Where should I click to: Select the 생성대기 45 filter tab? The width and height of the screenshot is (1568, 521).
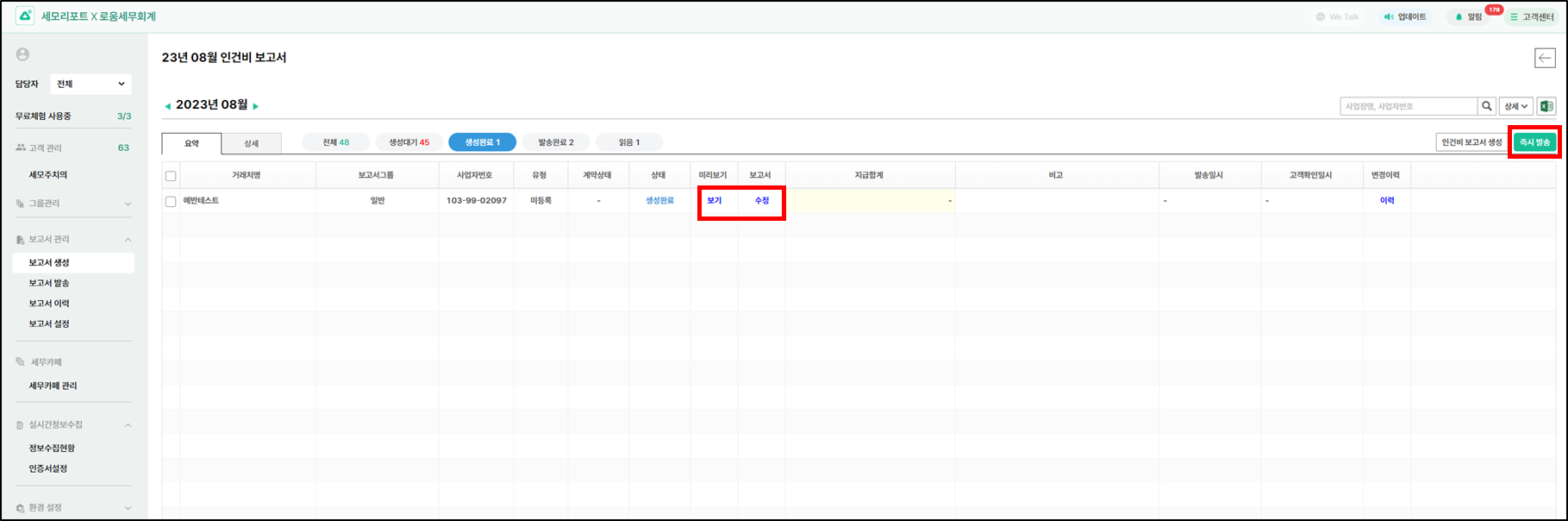click(409, 142)
